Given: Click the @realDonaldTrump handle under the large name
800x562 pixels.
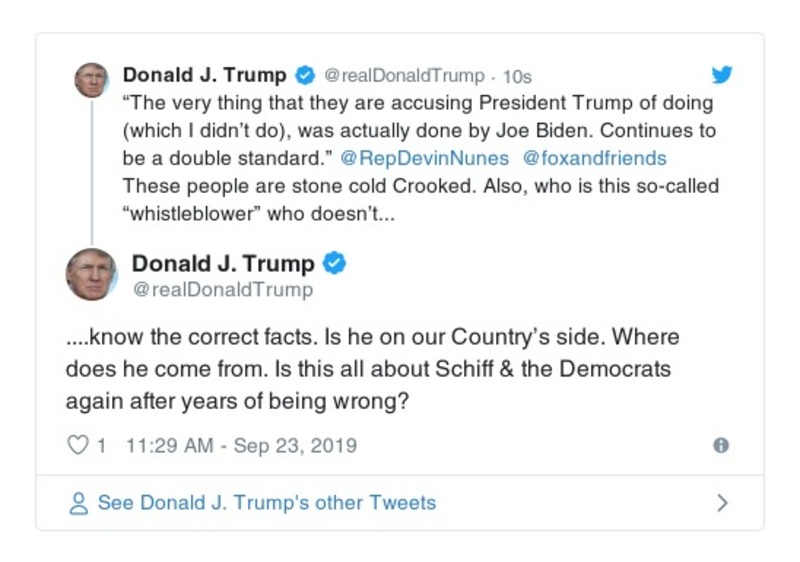Looking at the screenshot, I should [x=222, y=290].
